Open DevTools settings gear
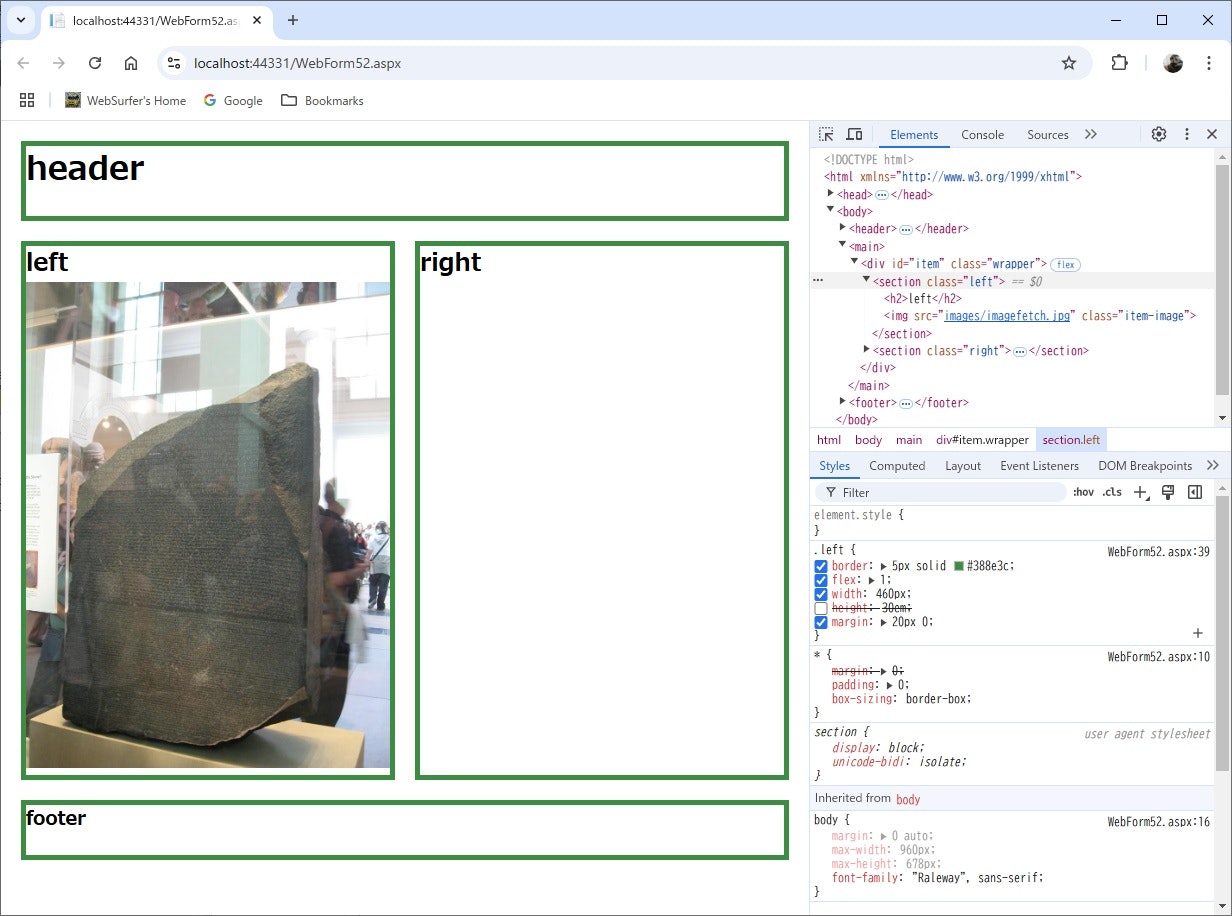This screenshot has width=1232, height=916. (1158, 133)
